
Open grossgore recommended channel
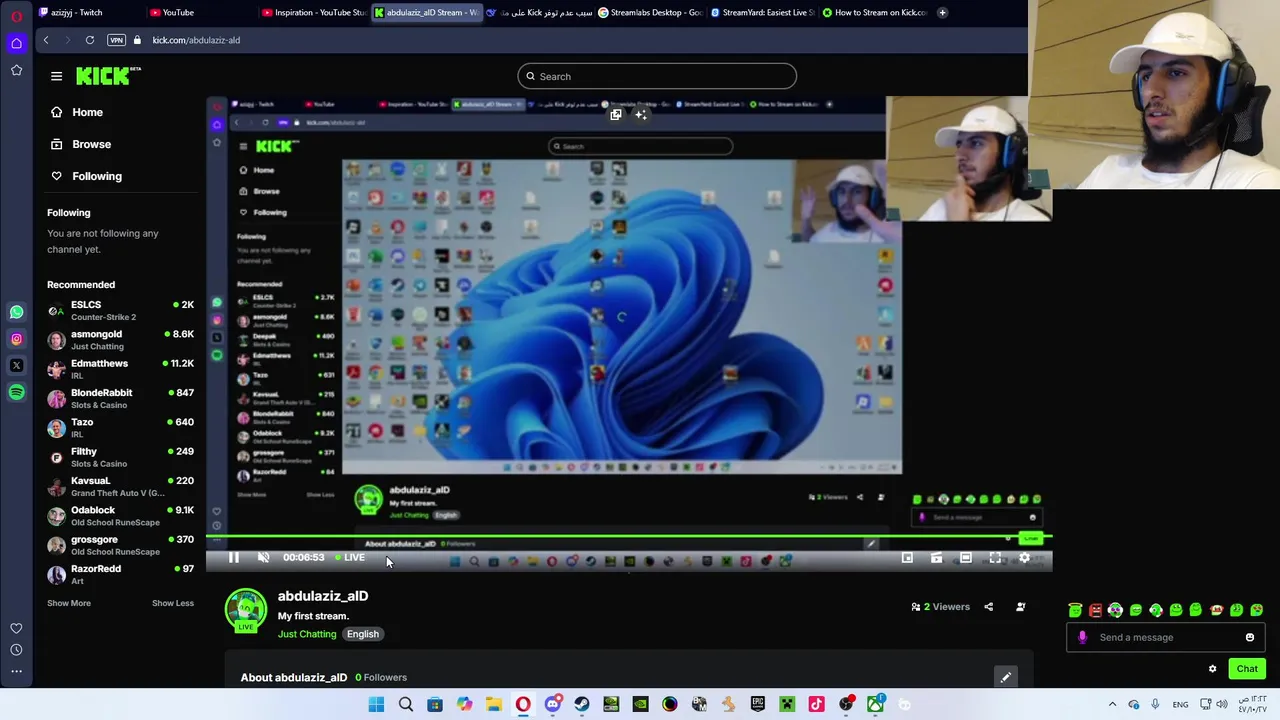coord(120,545)
